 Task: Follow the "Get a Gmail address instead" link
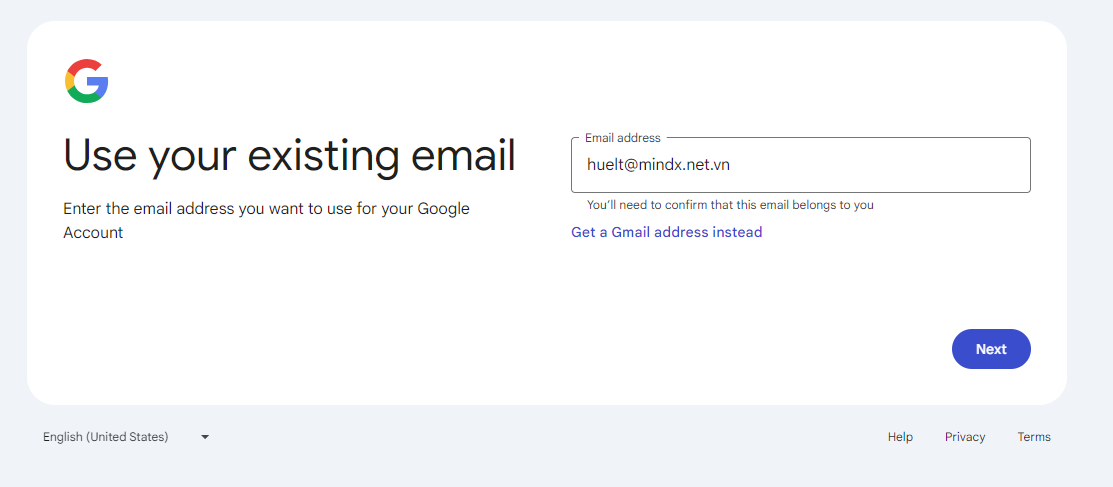tap(666, 232)
